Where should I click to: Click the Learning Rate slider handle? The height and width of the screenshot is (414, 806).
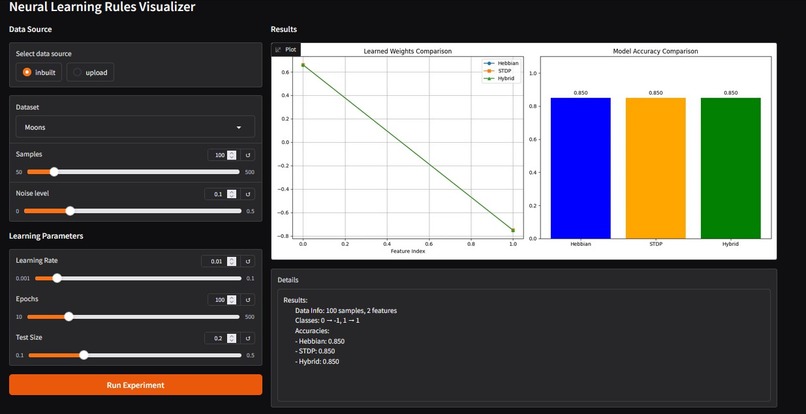coord(57,278)
